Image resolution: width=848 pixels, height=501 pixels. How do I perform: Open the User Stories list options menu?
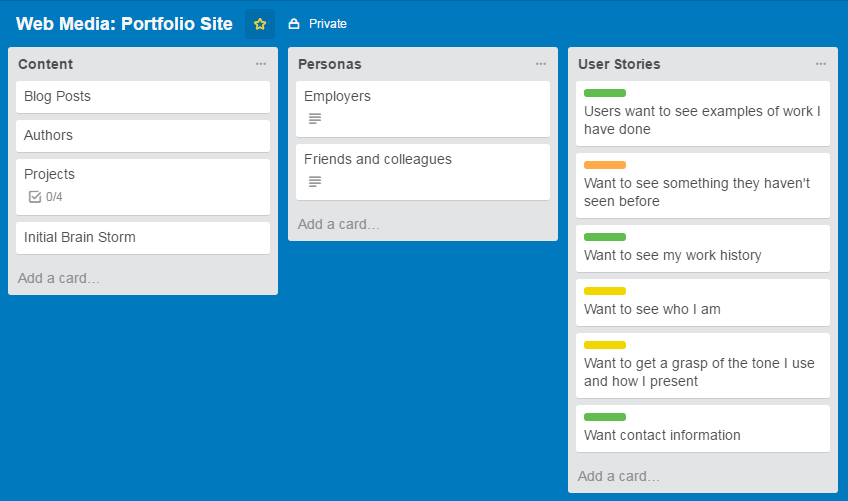(821, 64)
